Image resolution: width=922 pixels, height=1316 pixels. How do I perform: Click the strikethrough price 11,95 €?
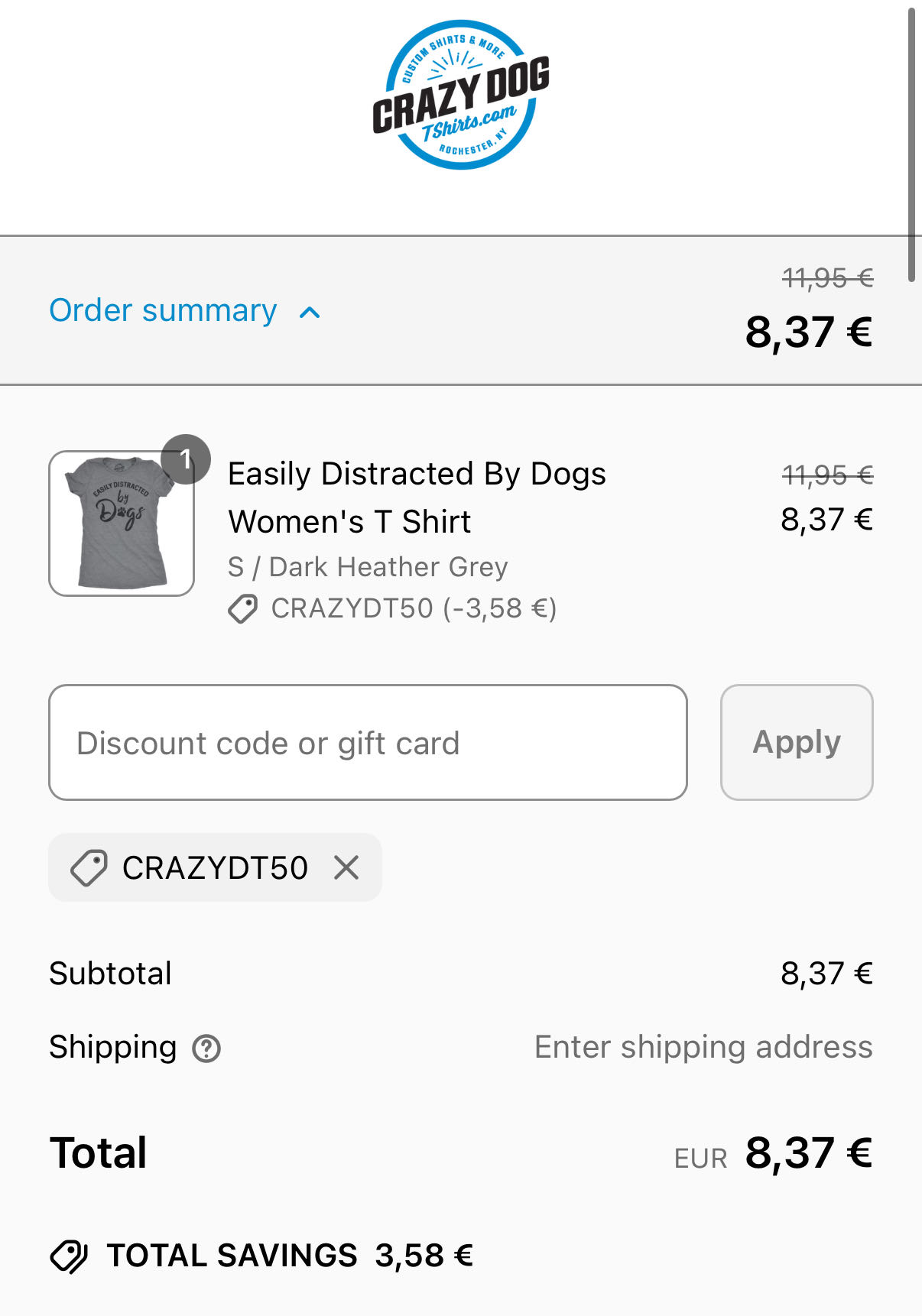coord(828,278)
